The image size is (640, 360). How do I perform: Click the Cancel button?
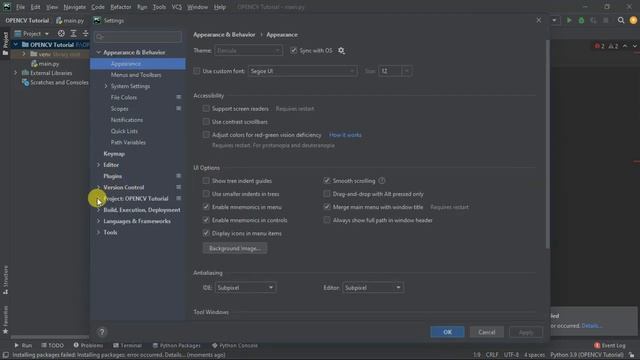tap(487, 332)
